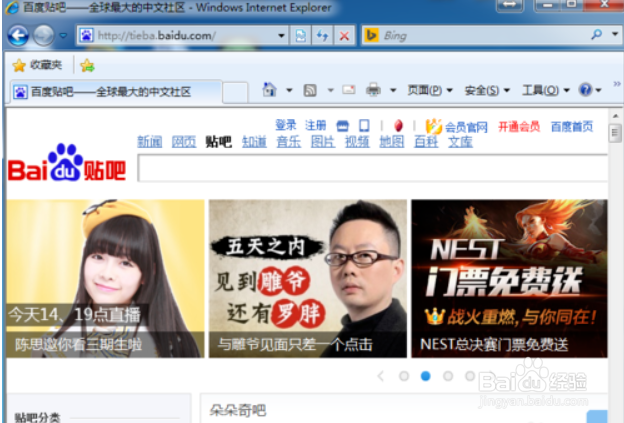Click the browser Forward arrow button
This screenshot has height=423, width=624.
coord(43,36)
